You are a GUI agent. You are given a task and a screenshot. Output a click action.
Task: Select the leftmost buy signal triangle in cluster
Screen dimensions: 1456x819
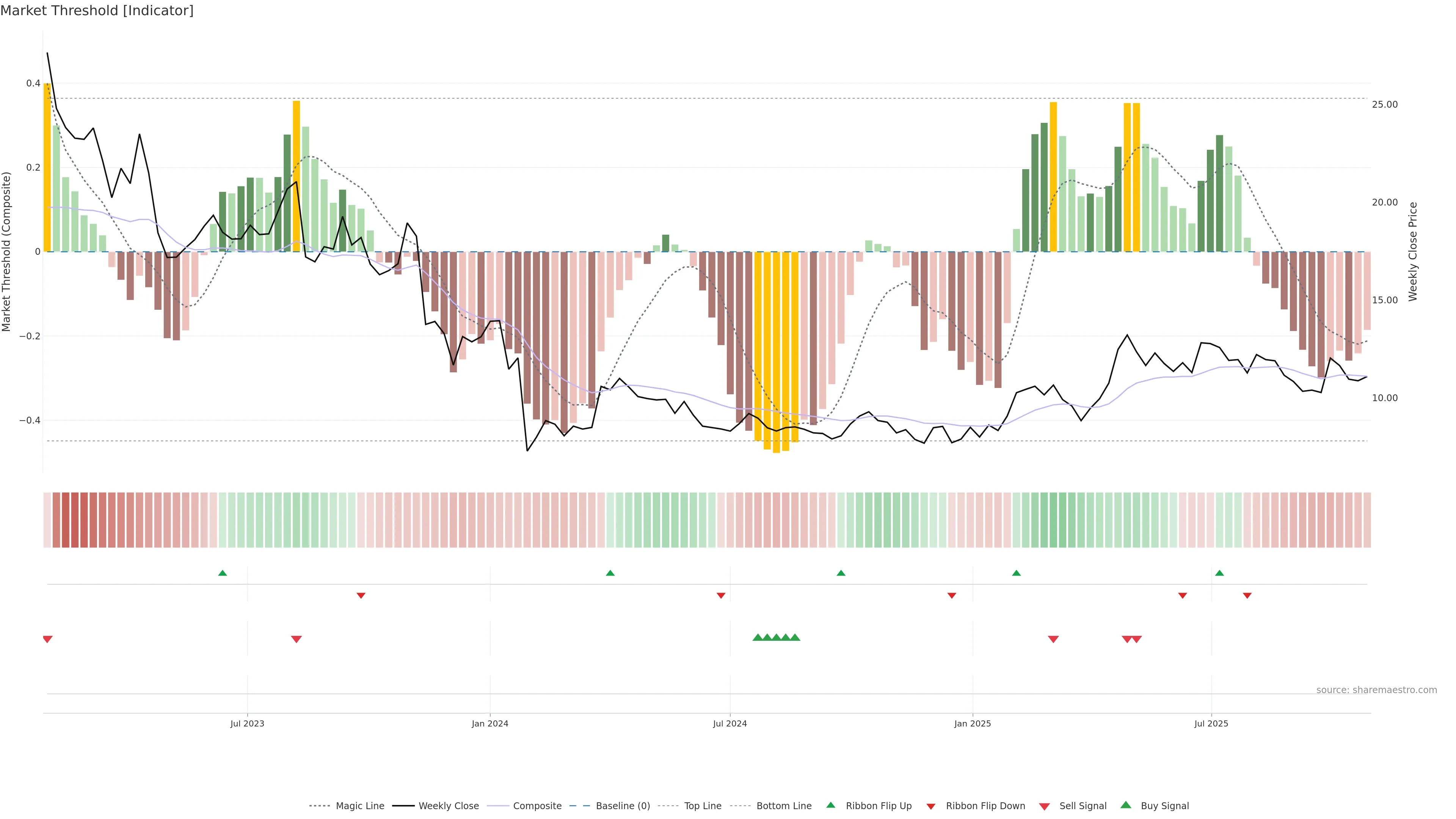tap(758, 637)
